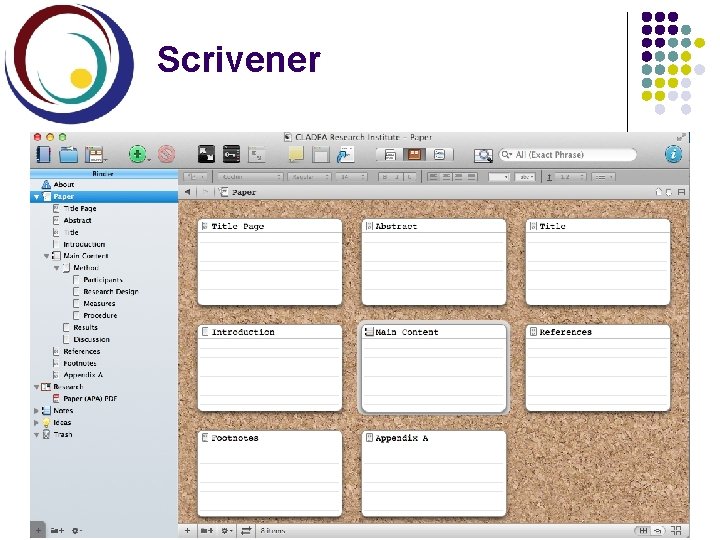Click binder footer add folder button
The width and height of the screenshot is (720, 540).
tap(57, 531)
